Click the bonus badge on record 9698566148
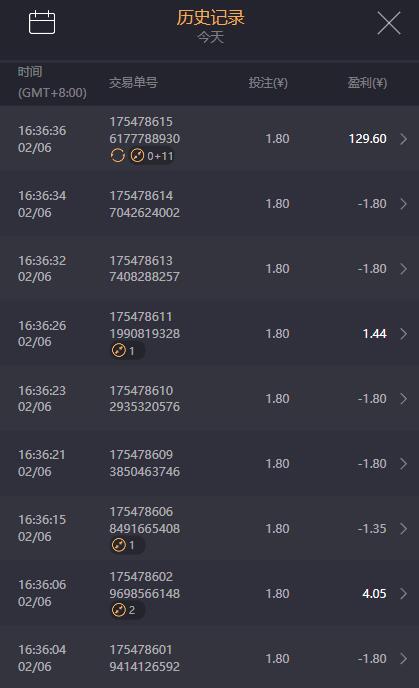Screen dimensions: 419x688 click(124, 610)
